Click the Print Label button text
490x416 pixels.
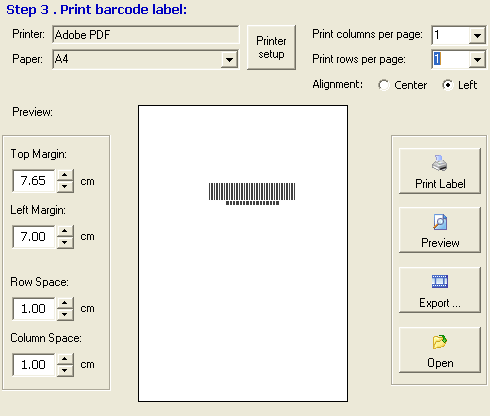click(440, 184)
